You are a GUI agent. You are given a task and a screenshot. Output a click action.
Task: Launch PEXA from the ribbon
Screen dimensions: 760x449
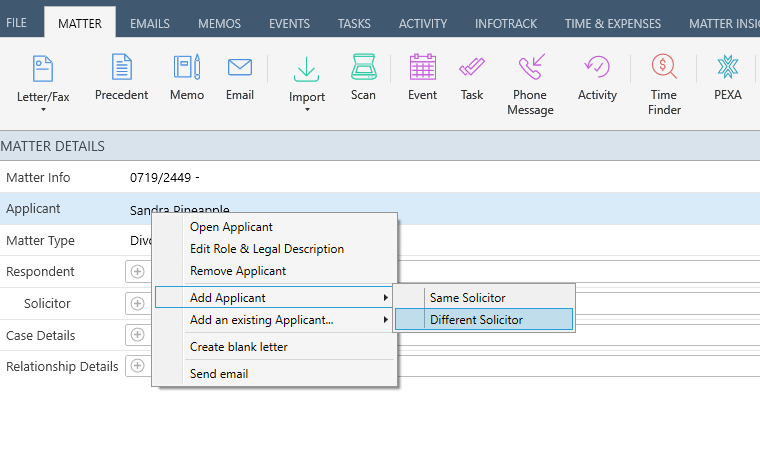(x=728, y=78)
